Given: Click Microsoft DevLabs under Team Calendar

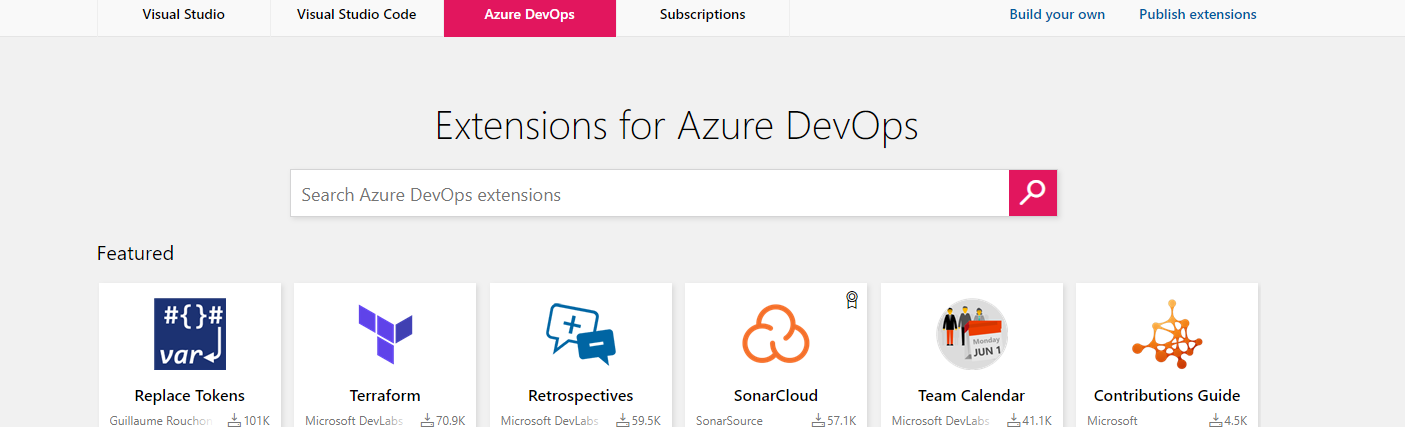Looking at the screenshot, I should [941, 421].
